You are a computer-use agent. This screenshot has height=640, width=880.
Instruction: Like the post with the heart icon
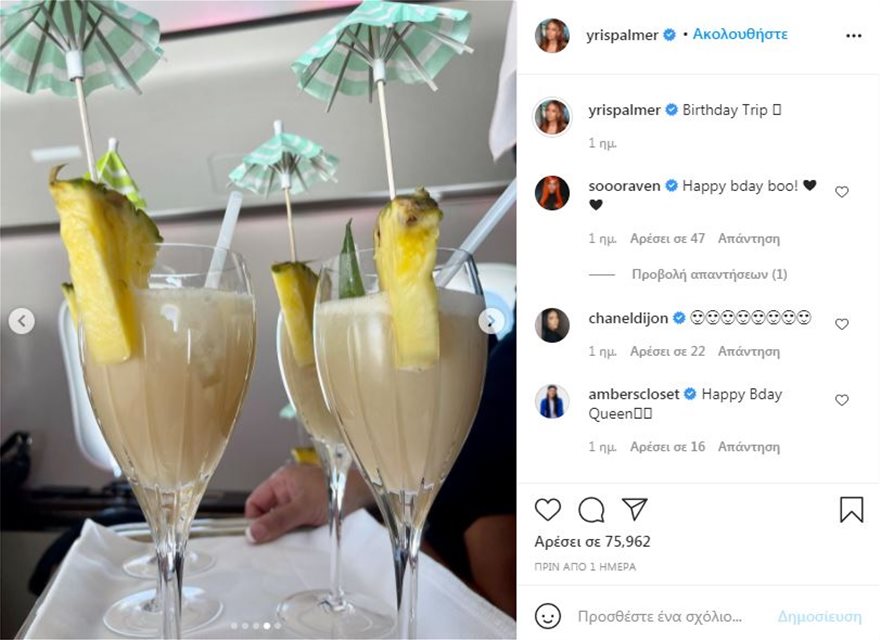point(548,509)
